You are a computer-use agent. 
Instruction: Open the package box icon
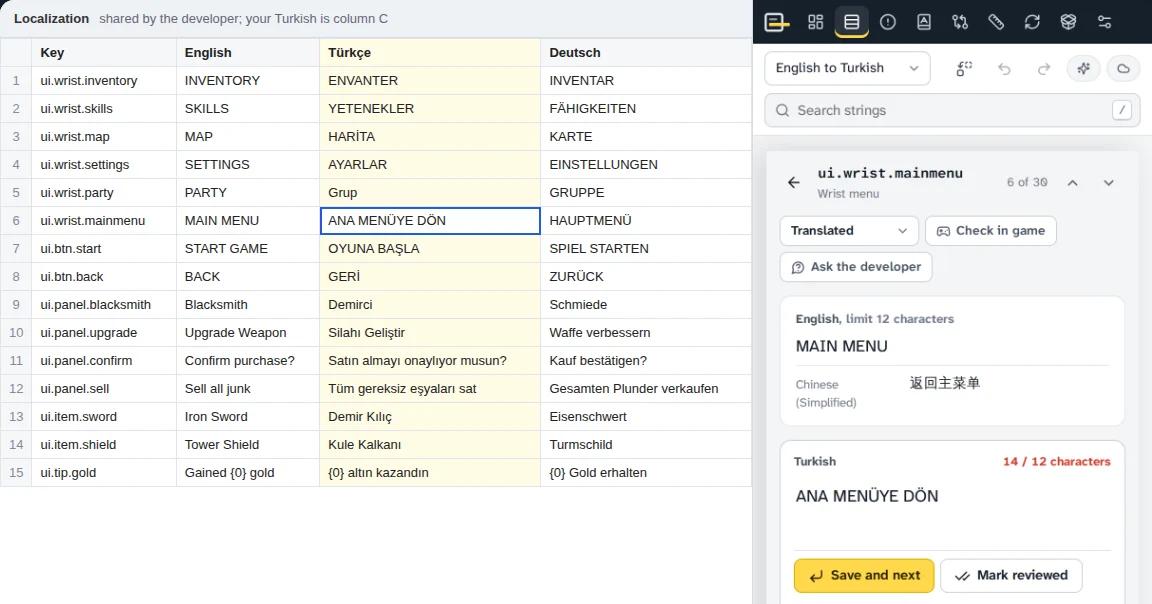tap(1068, 22)
